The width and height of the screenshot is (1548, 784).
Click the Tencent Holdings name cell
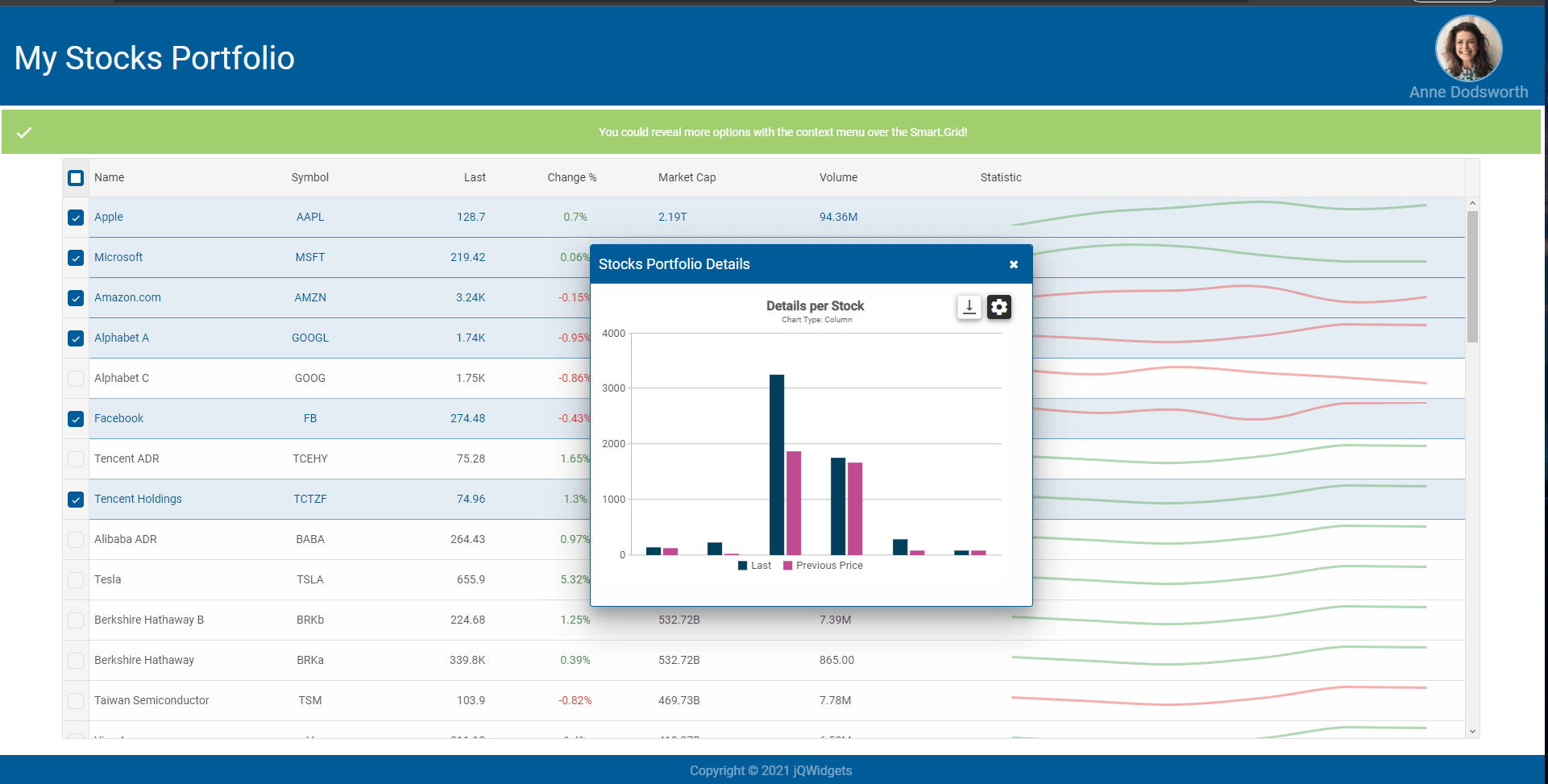pos(138,499)
